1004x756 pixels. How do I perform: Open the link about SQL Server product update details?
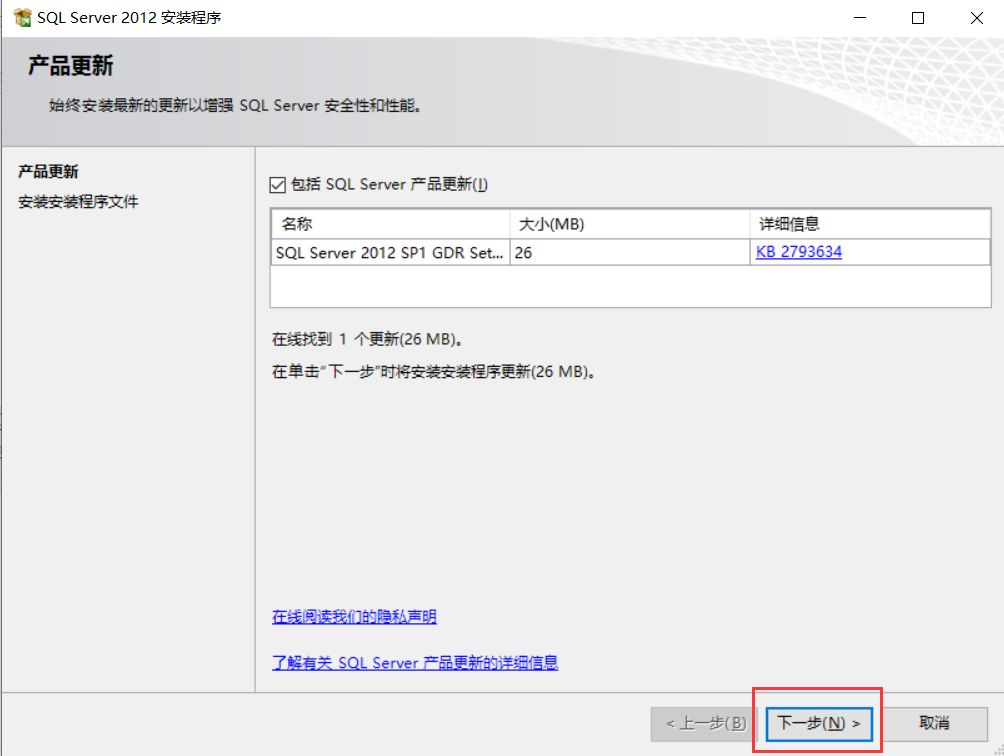click(415, 663)
